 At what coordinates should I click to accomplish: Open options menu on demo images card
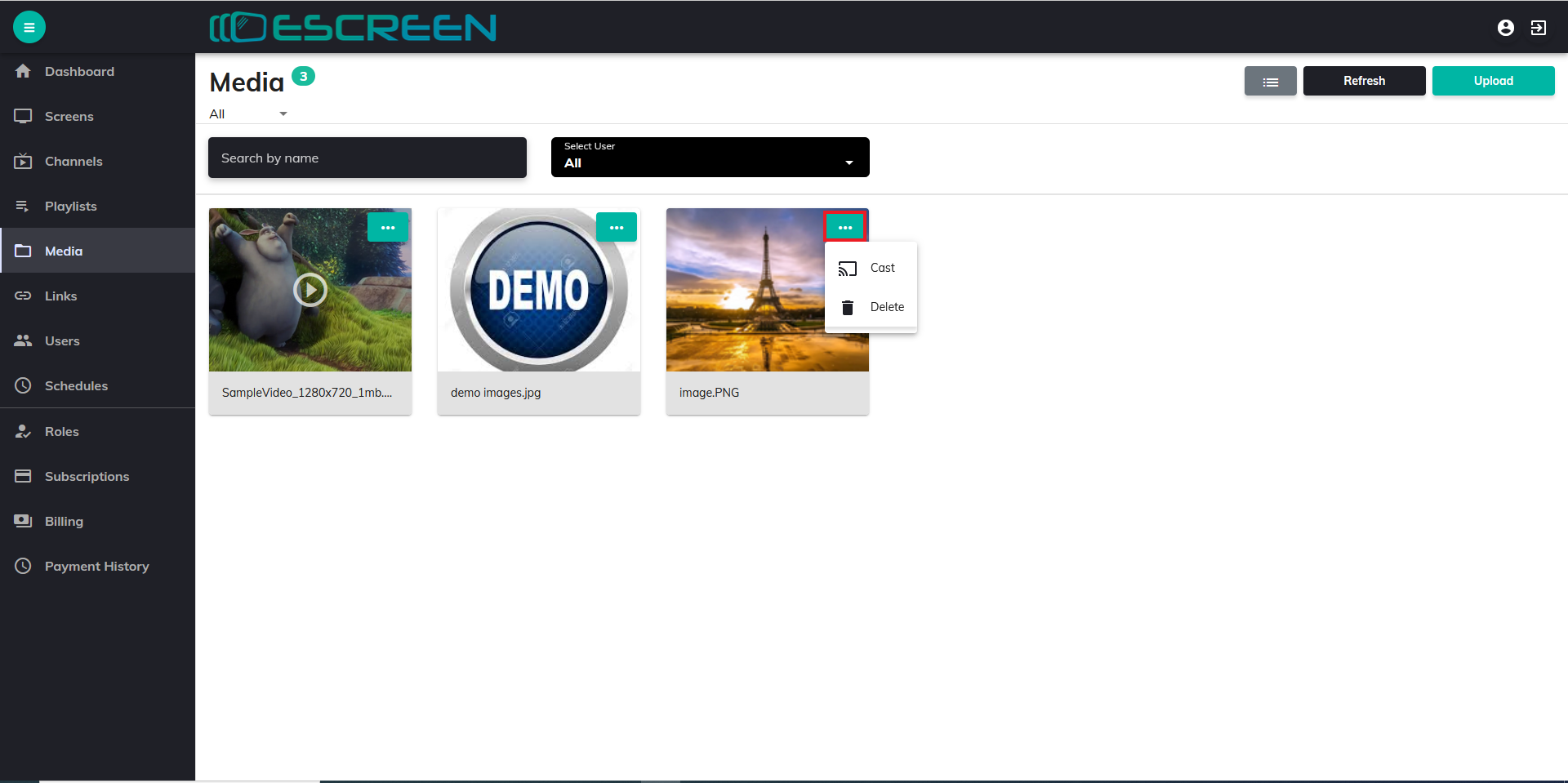point(617,228)
